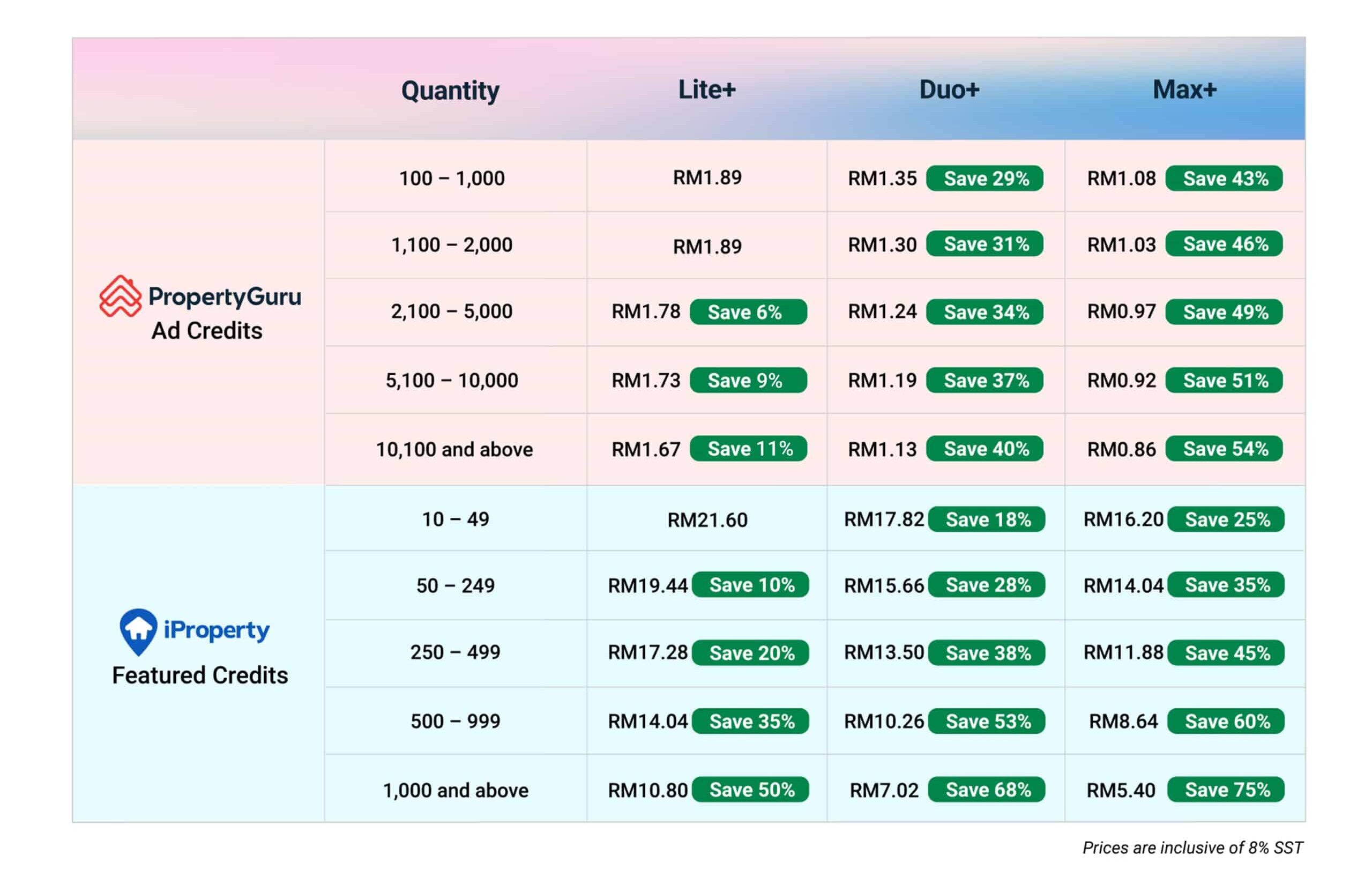Click the RM0.97 Max+ price

pyautogui.click(x=1121, y=311)
